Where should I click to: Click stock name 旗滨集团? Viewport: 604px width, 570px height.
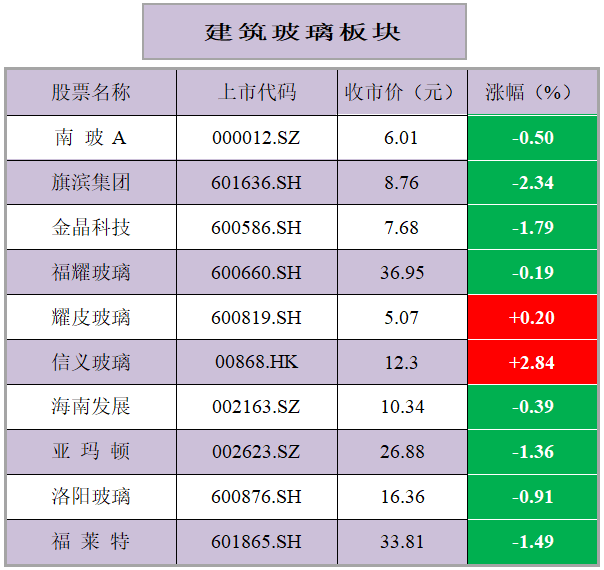(x=91, y=183)
